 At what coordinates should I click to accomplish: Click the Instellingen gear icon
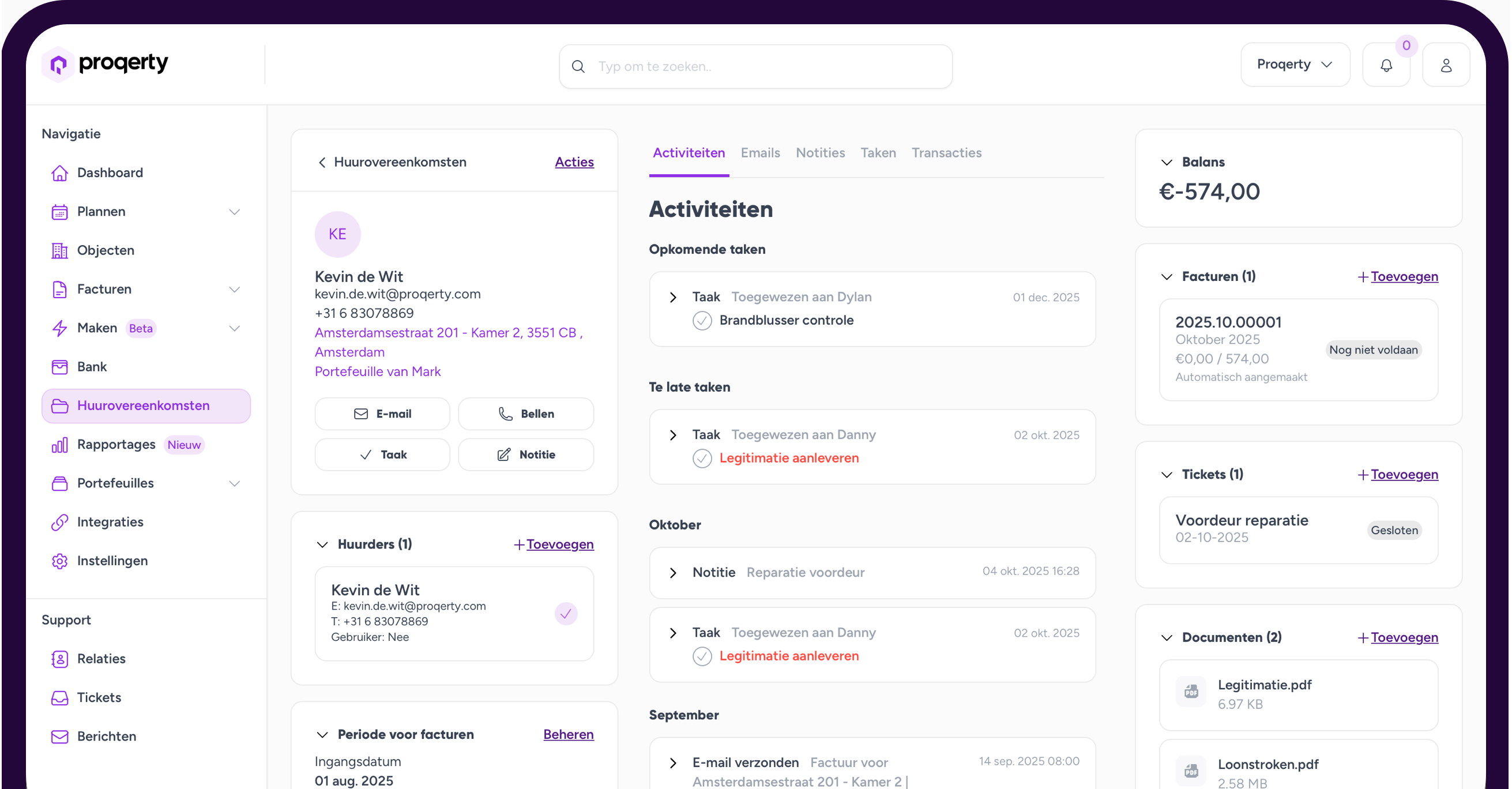click(59, 561)
